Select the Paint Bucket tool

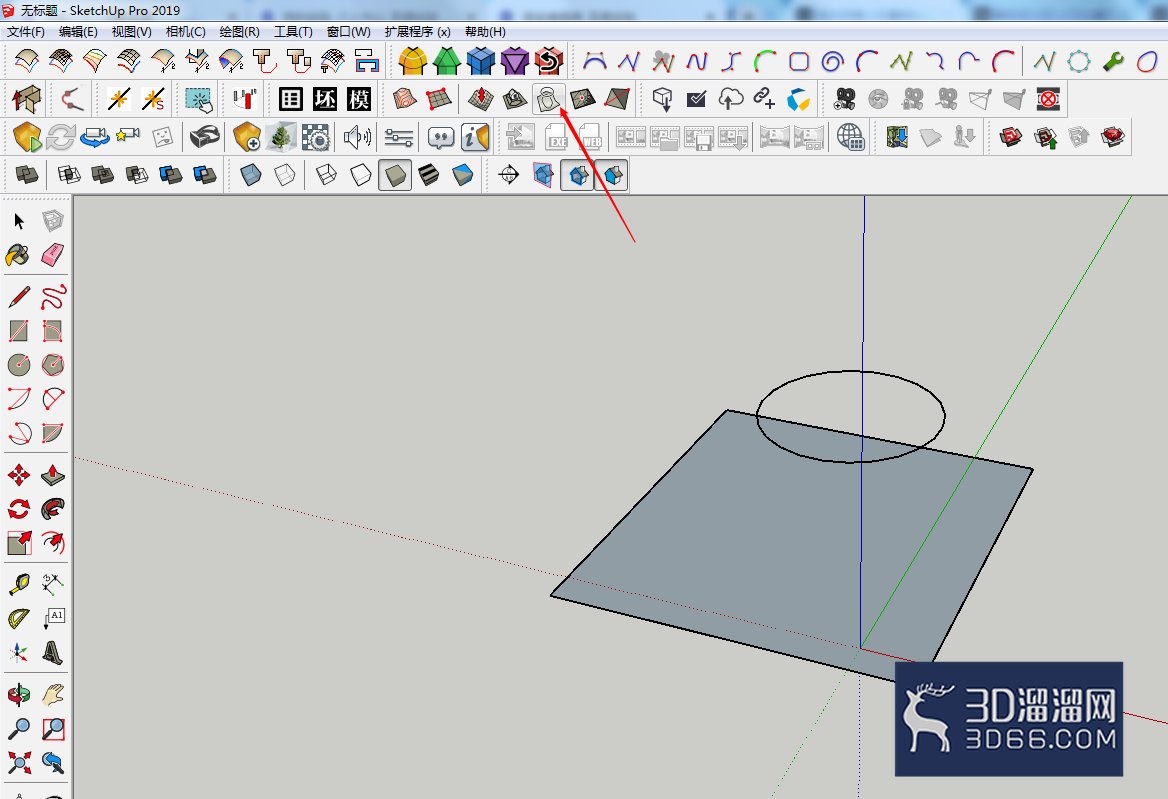19,255
